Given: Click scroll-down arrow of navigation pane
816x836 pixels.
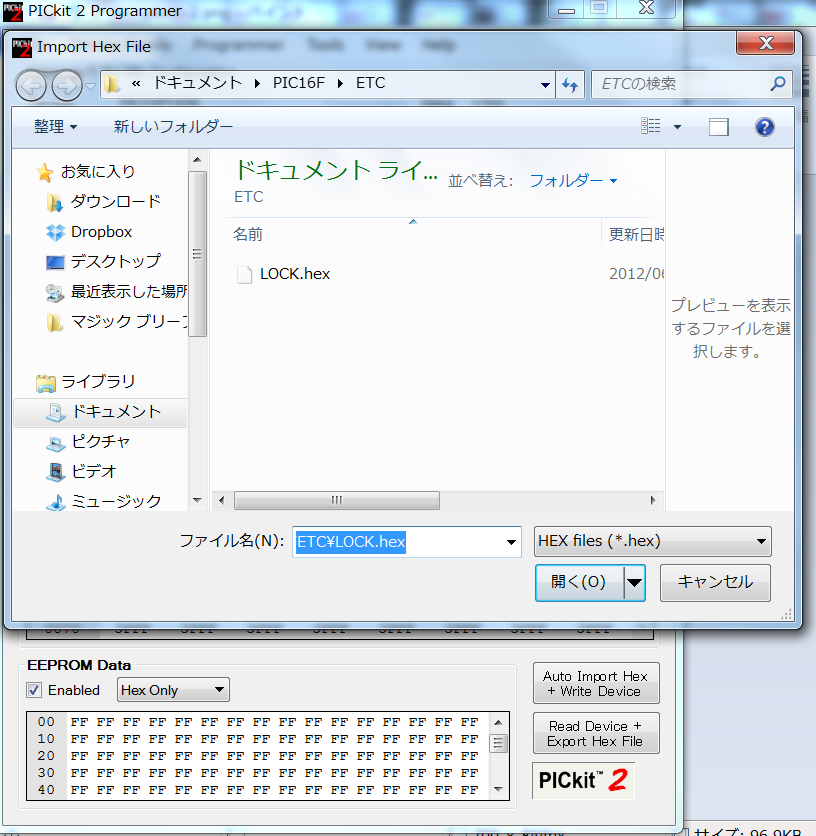Looking at the screenshot, I should coord(197,501).
